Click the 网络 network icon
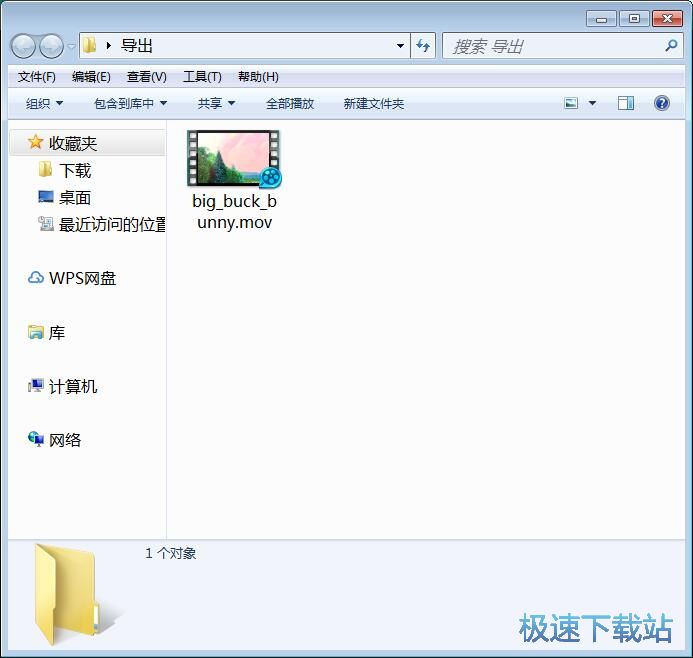Viewport: 693px width, 658px height. click(36, 439)
